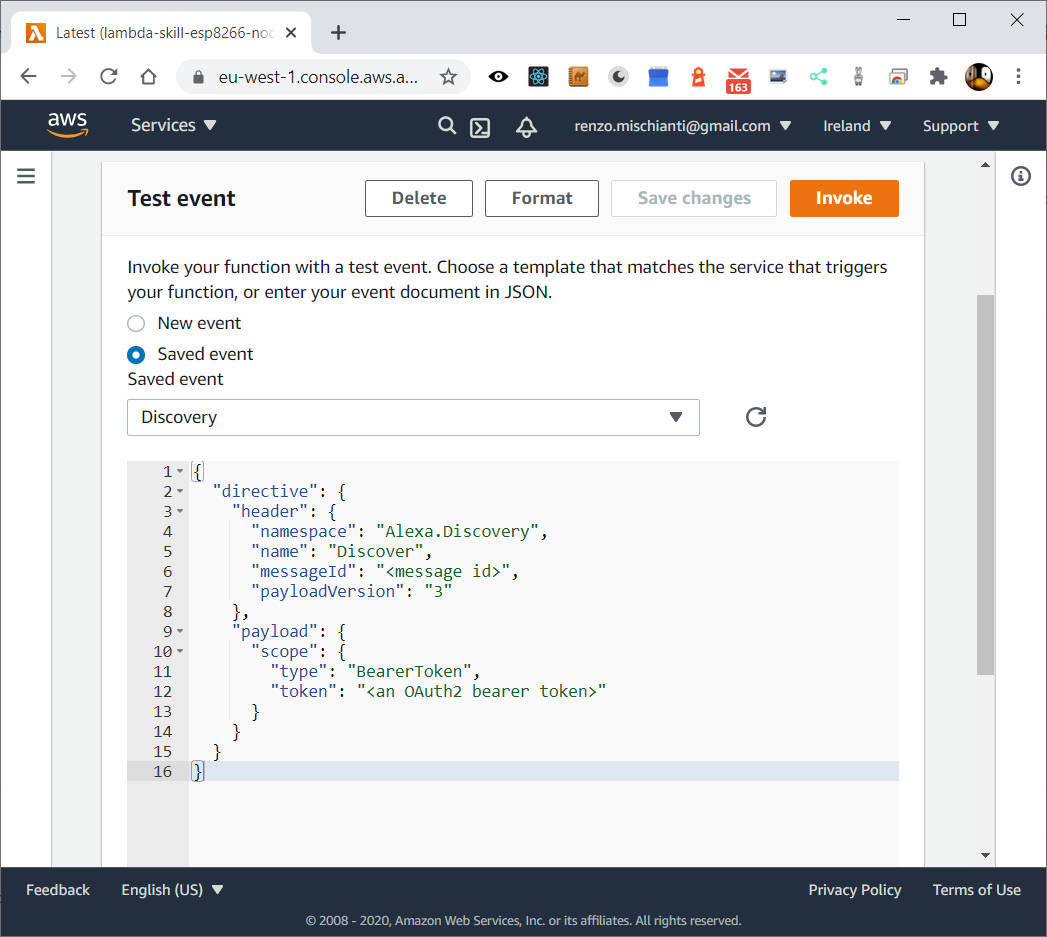Viewport: 1047px width, 937px height.
Task: Select the New event radio button
Action: [135, 323]
